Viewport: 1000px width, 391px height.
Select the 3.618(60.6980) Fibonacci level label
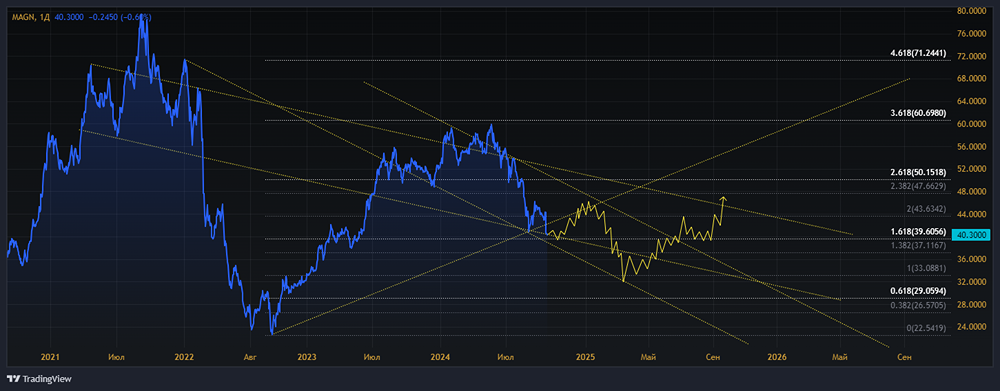click(918, 113)
